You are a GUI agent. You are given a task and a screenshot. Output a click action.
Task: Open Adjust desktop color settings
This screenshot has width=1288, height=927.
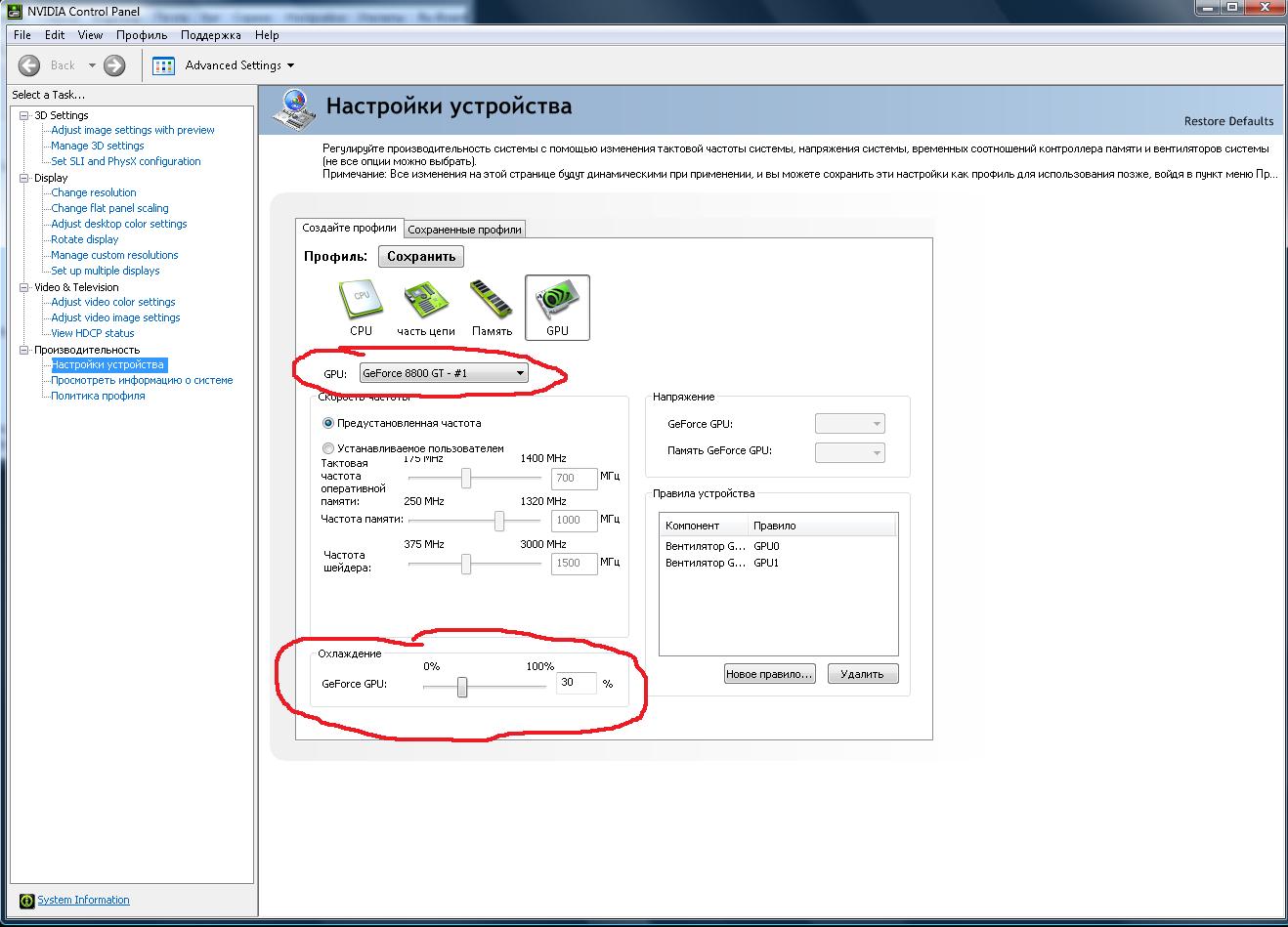pos(119,224)
